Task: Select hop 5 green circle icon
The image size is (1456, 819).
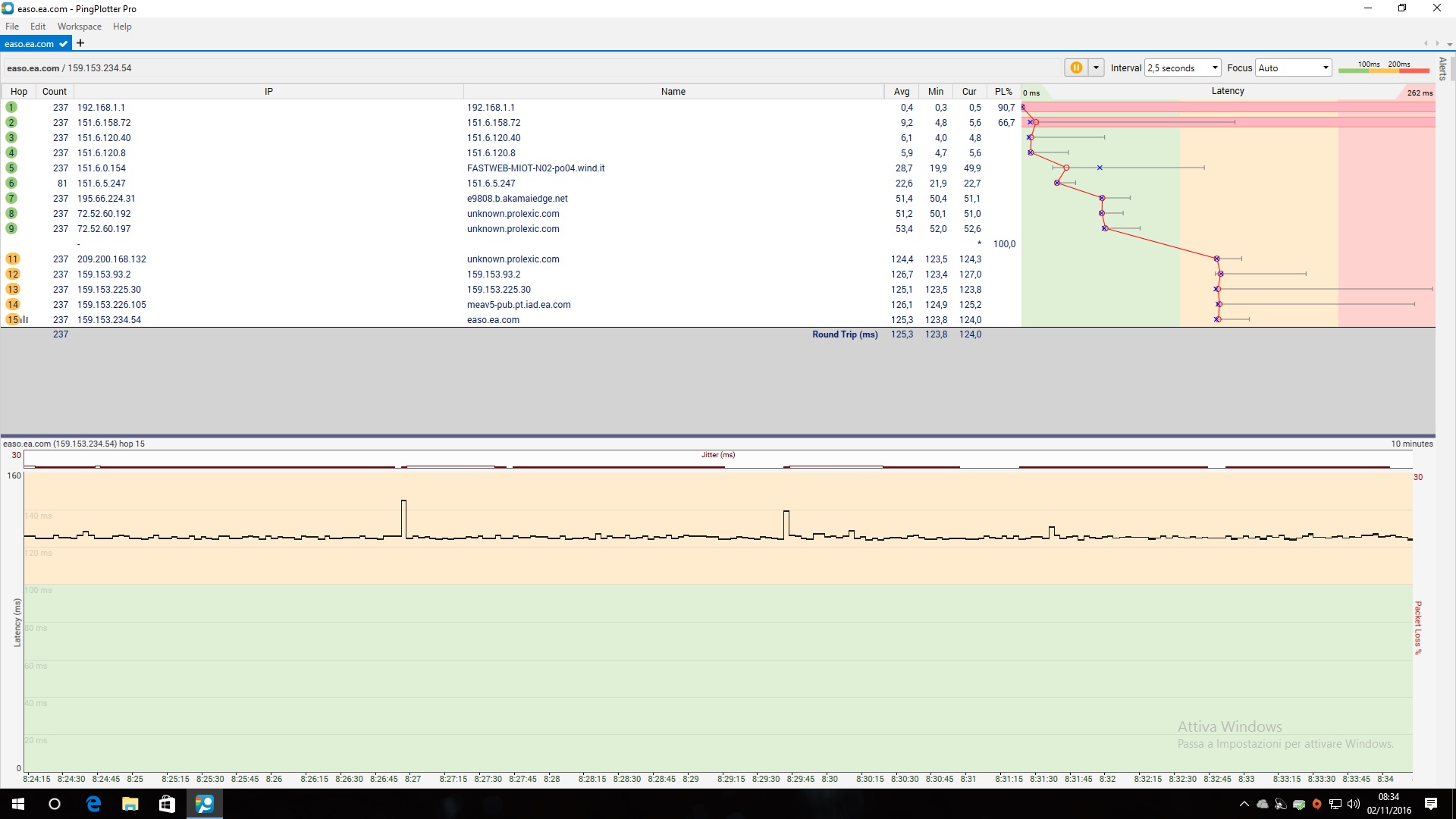Action: coord(11,168)
